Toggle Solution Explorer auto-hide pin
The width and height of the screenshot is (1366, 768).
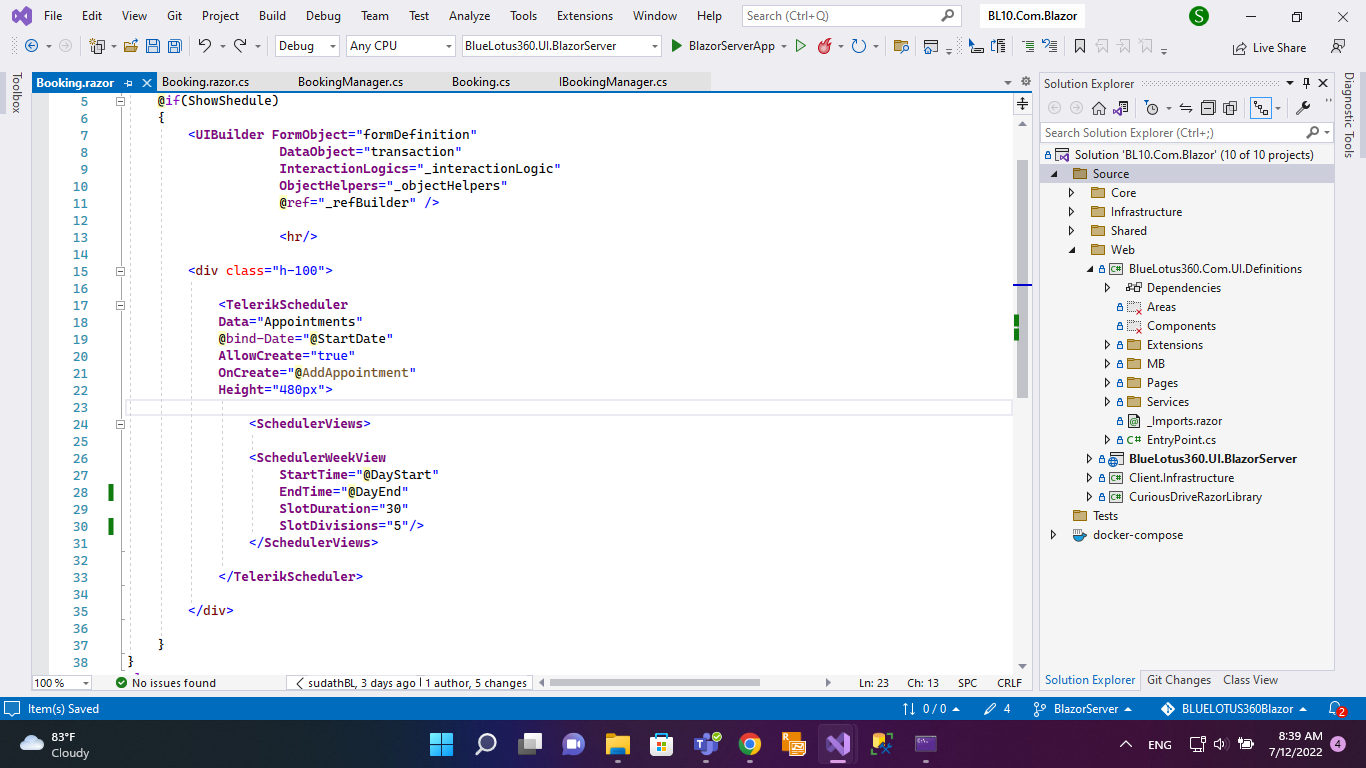pos(1305,84)
